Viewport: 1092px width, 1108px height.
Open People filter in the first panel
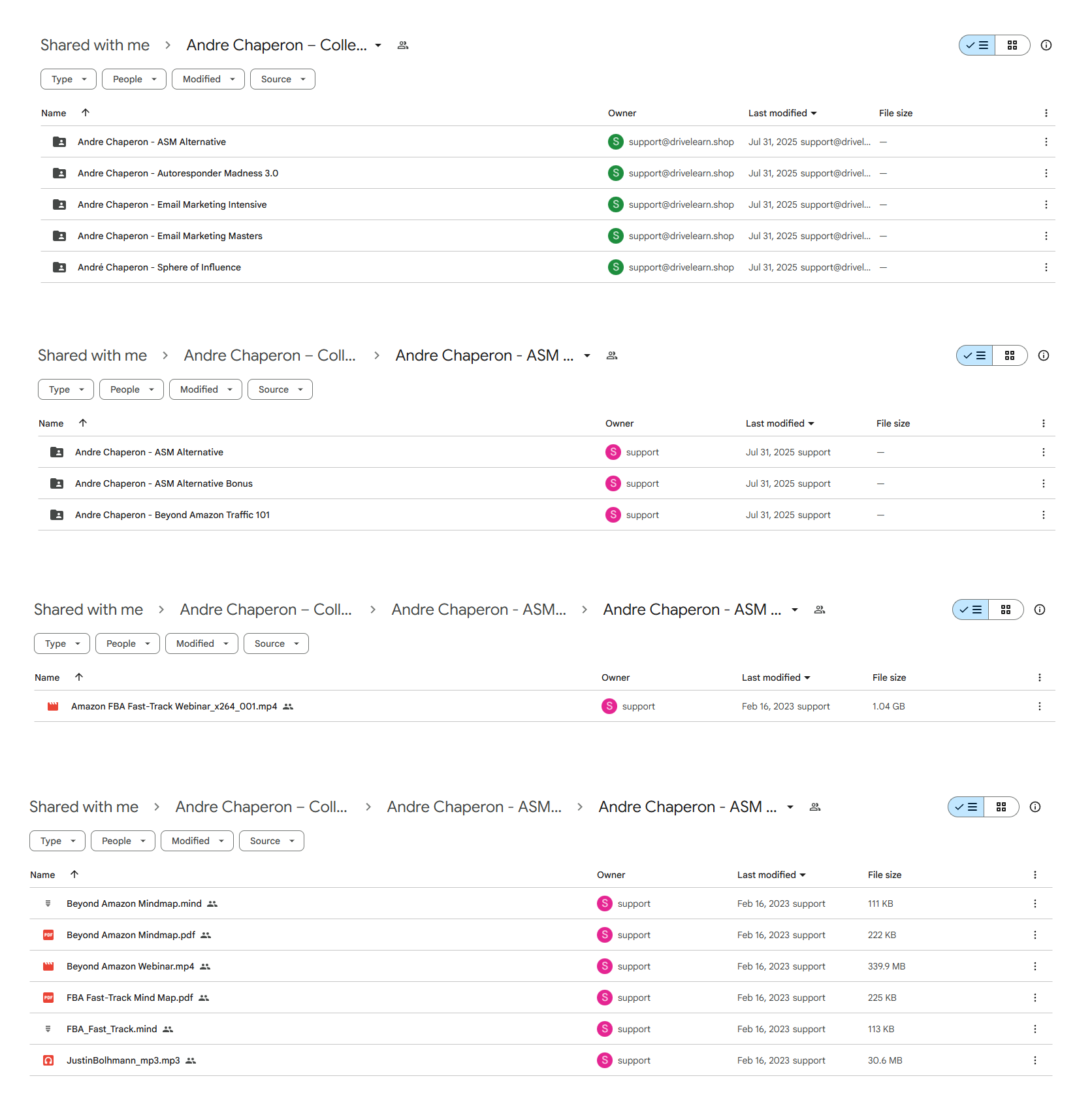tap(134, 79)
